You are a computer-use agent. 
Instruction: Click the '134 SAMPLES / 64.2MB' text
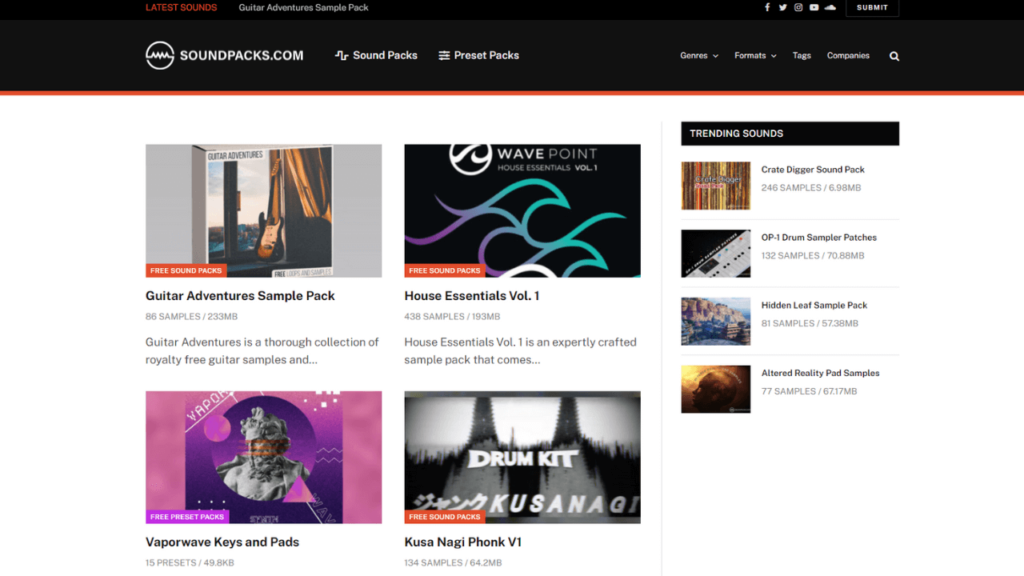pyautogui.click(x=453, y=563)
